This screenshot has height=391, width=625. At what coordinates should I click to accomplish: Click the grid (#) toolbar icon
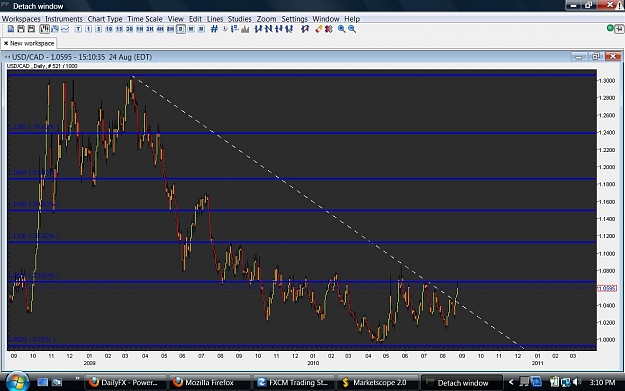[214, 29]
